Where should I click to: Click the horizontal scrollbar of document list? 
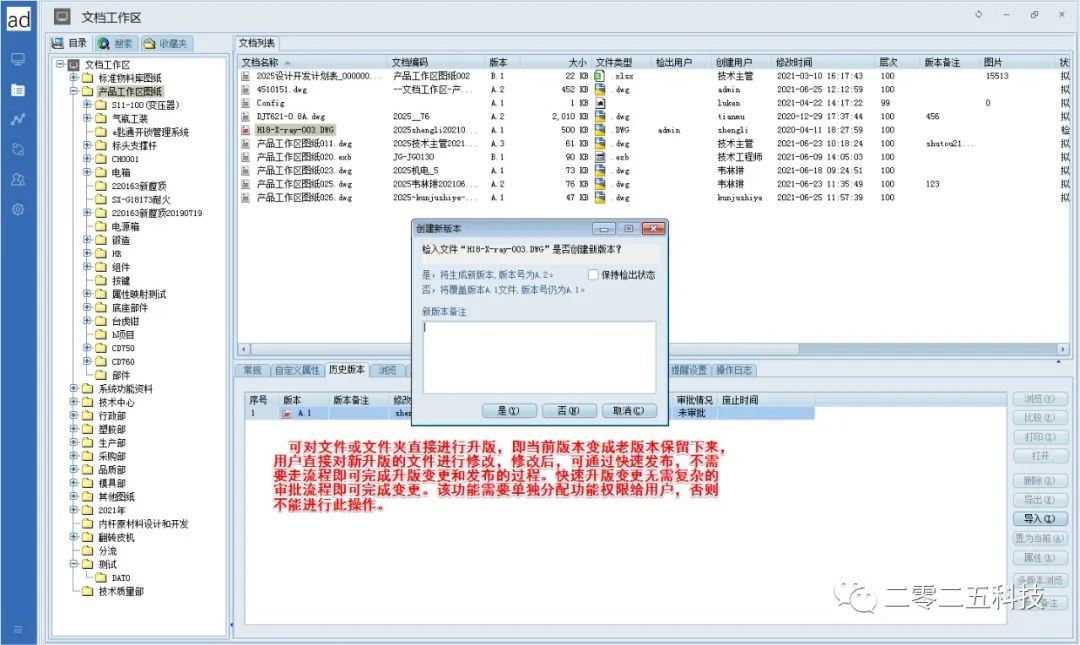pos(524,349)
